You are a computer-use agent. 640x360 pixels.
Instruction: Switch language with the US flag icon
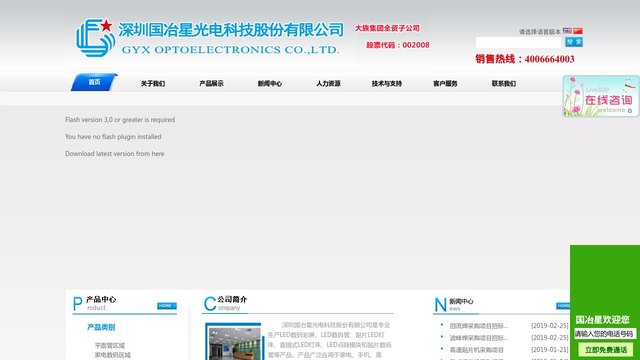[567, 31]
